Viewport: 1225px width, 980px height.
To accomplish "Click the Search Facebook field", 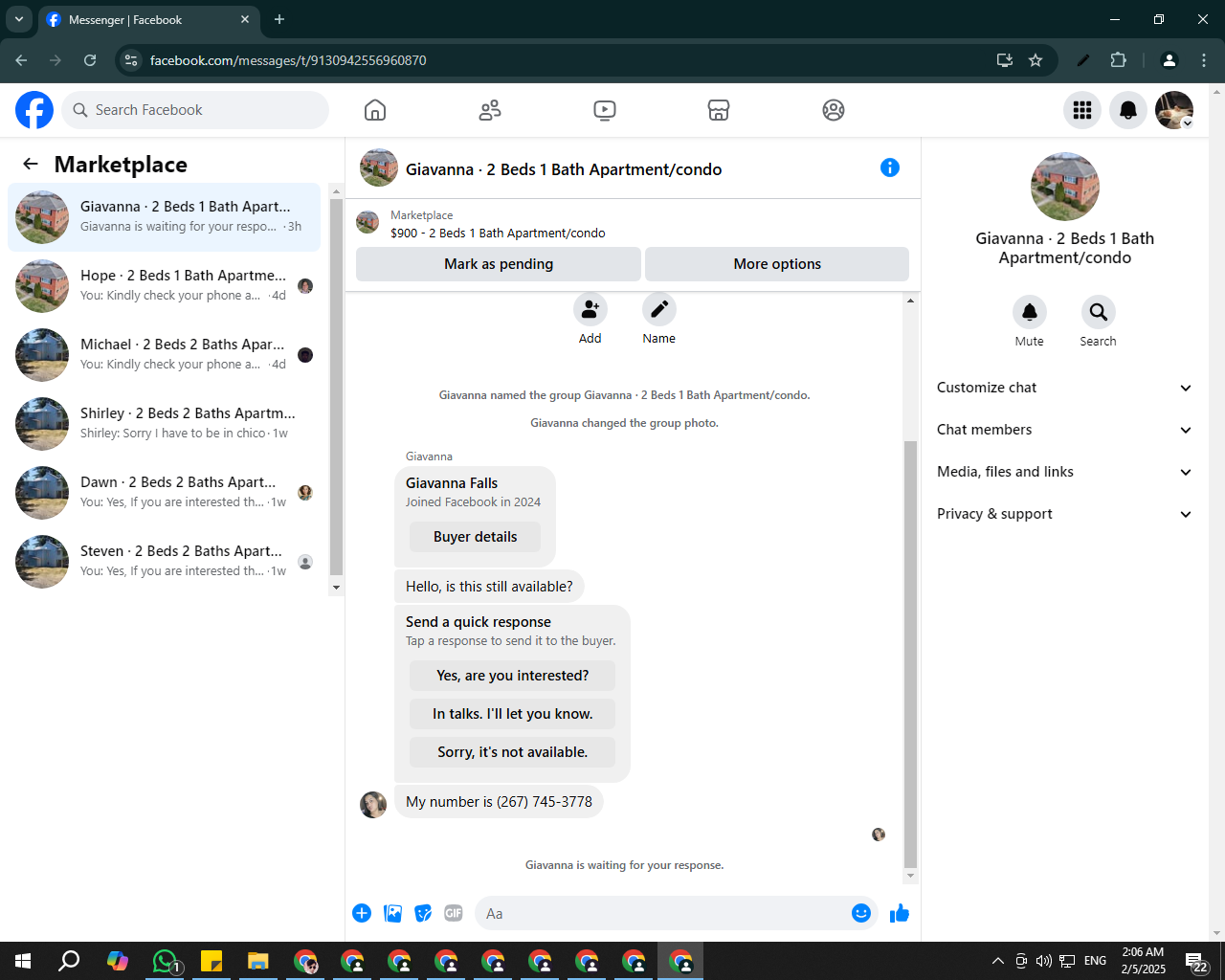I will [195, 110].
